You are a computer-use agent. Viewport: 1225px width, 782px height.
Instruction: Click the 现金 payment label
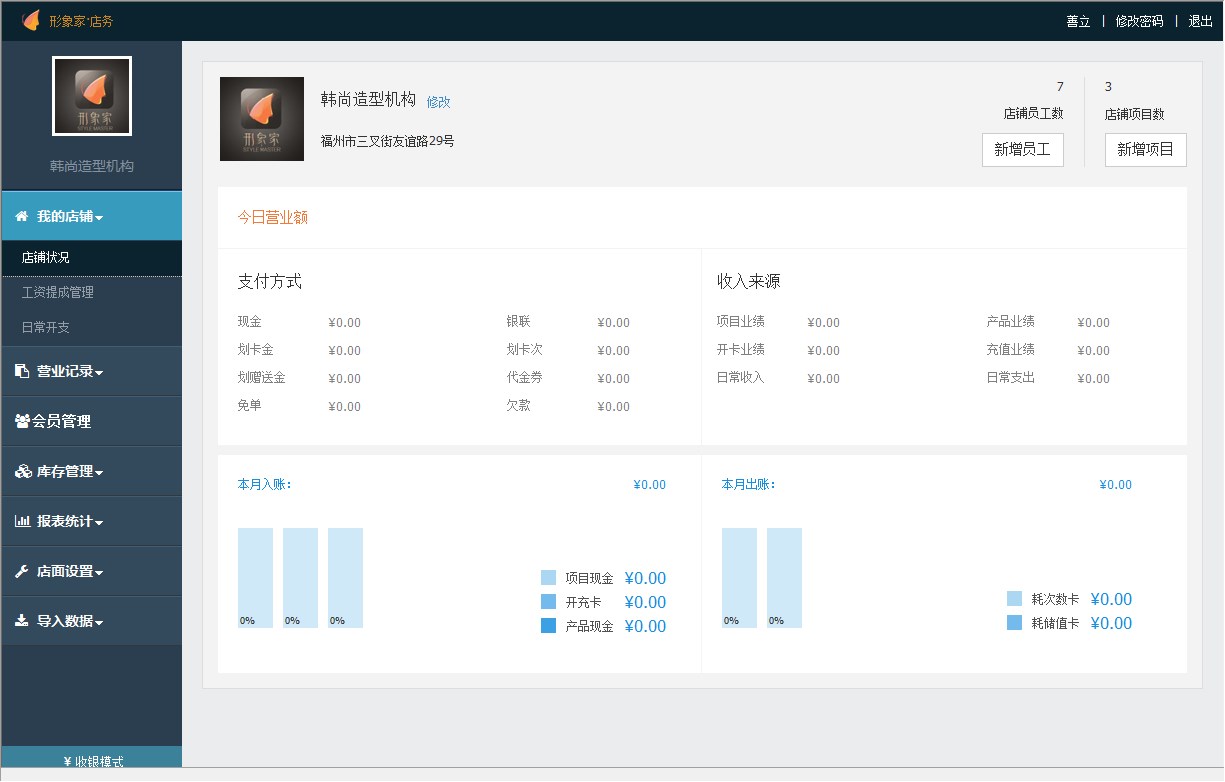249,322
